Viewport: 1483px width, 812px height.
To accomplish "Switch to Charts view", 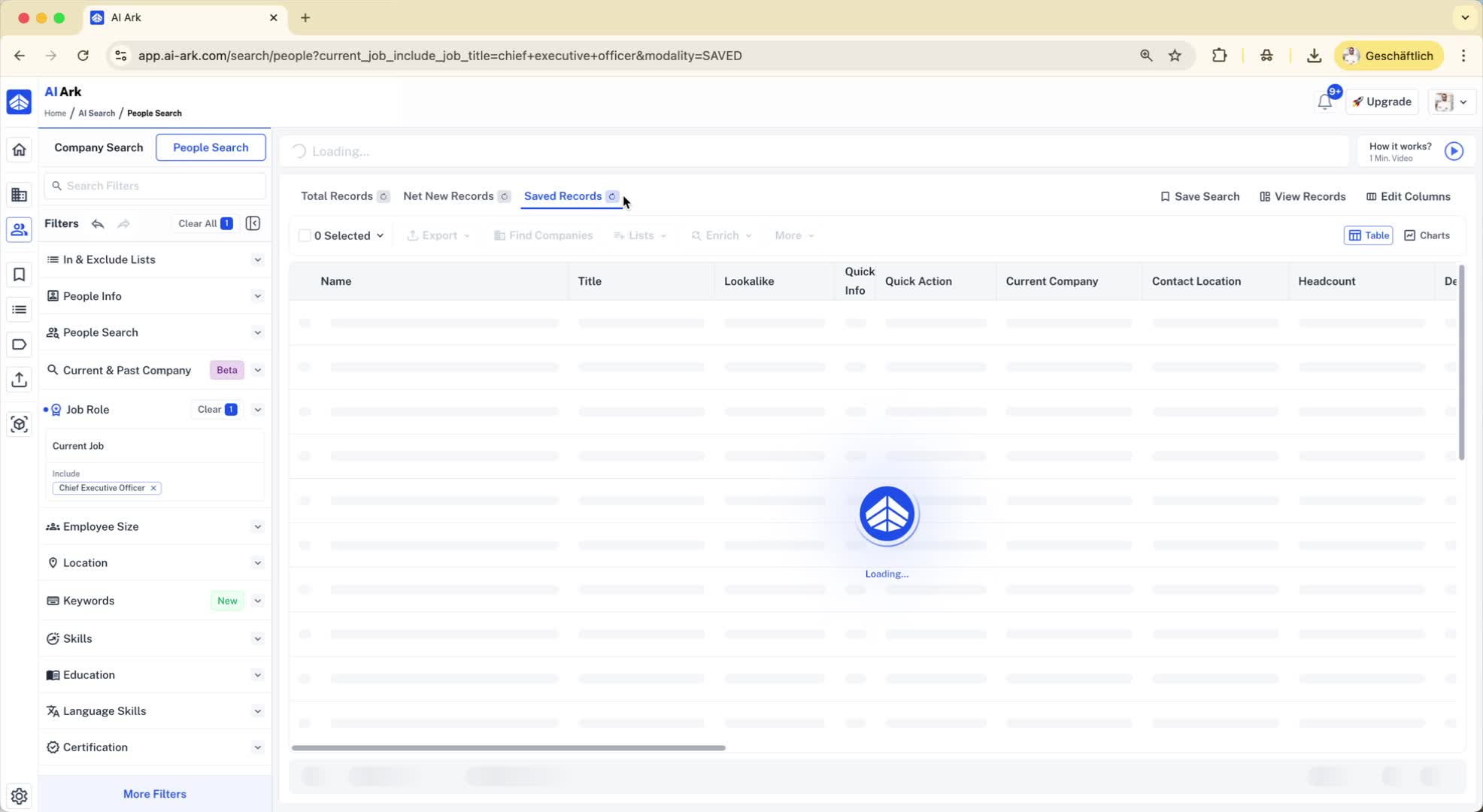I will pyautogui.click(x=1427, y=235).
